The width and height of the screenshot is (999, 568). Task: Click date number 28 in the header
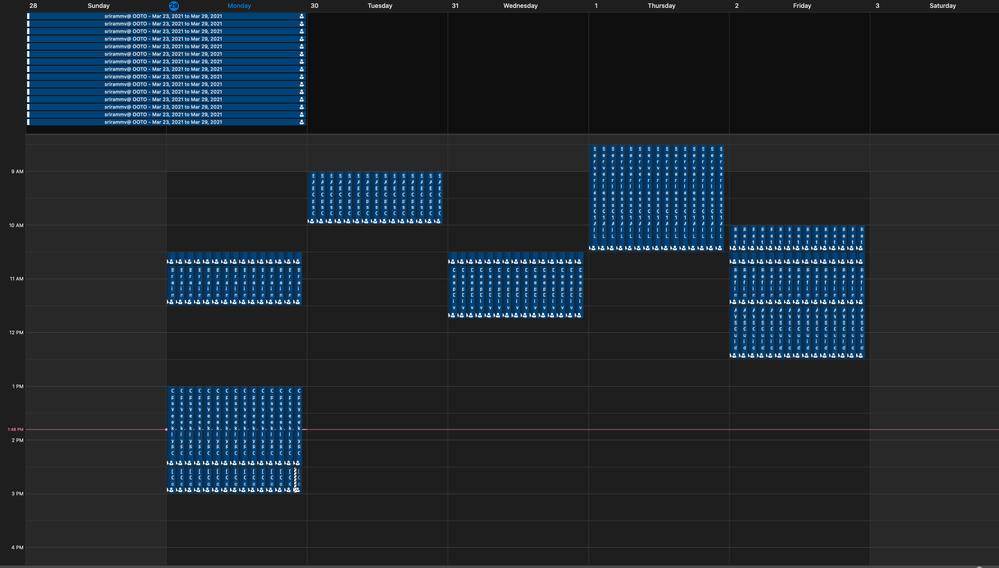[x=33, y=6]
